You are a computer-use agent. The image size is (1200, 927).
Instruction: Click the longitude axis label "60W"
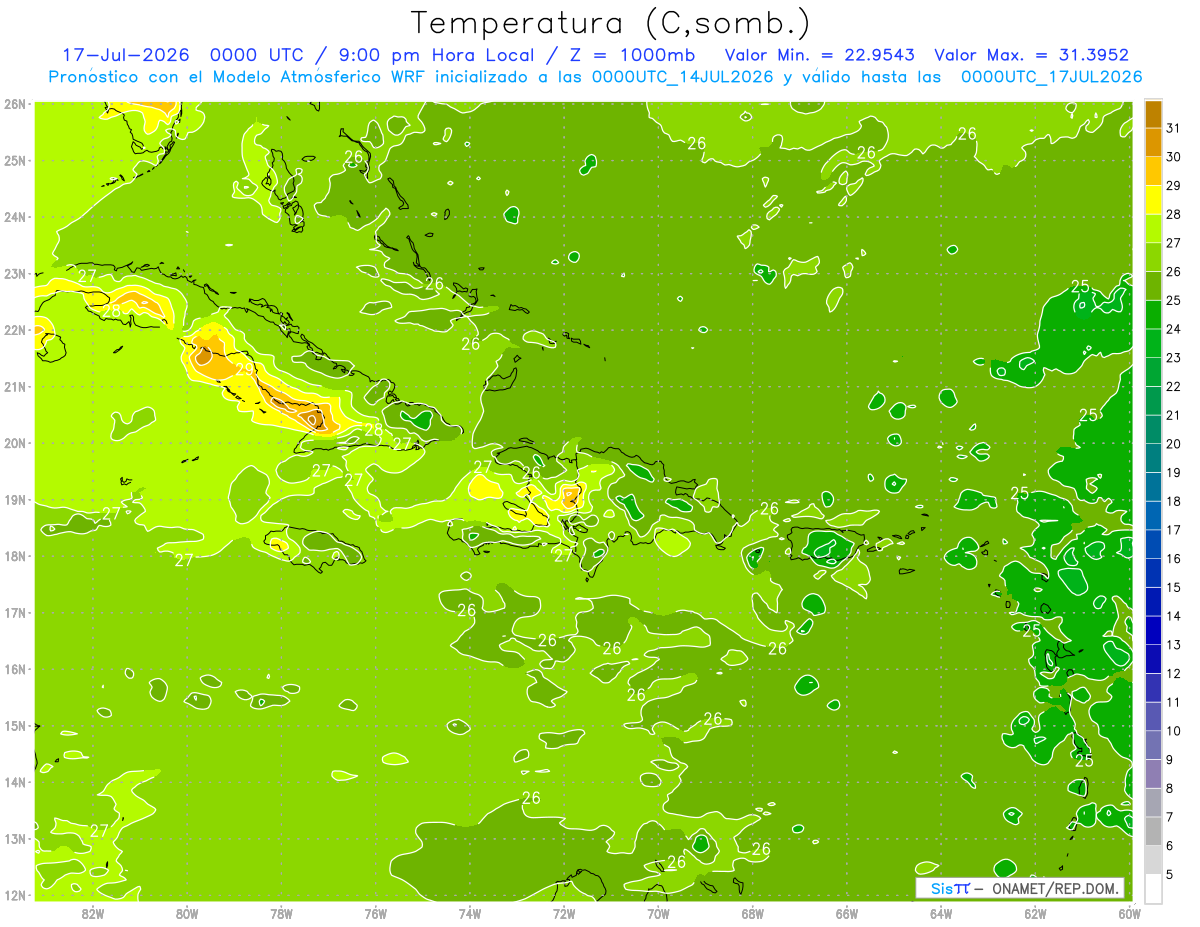[1130, 913]
